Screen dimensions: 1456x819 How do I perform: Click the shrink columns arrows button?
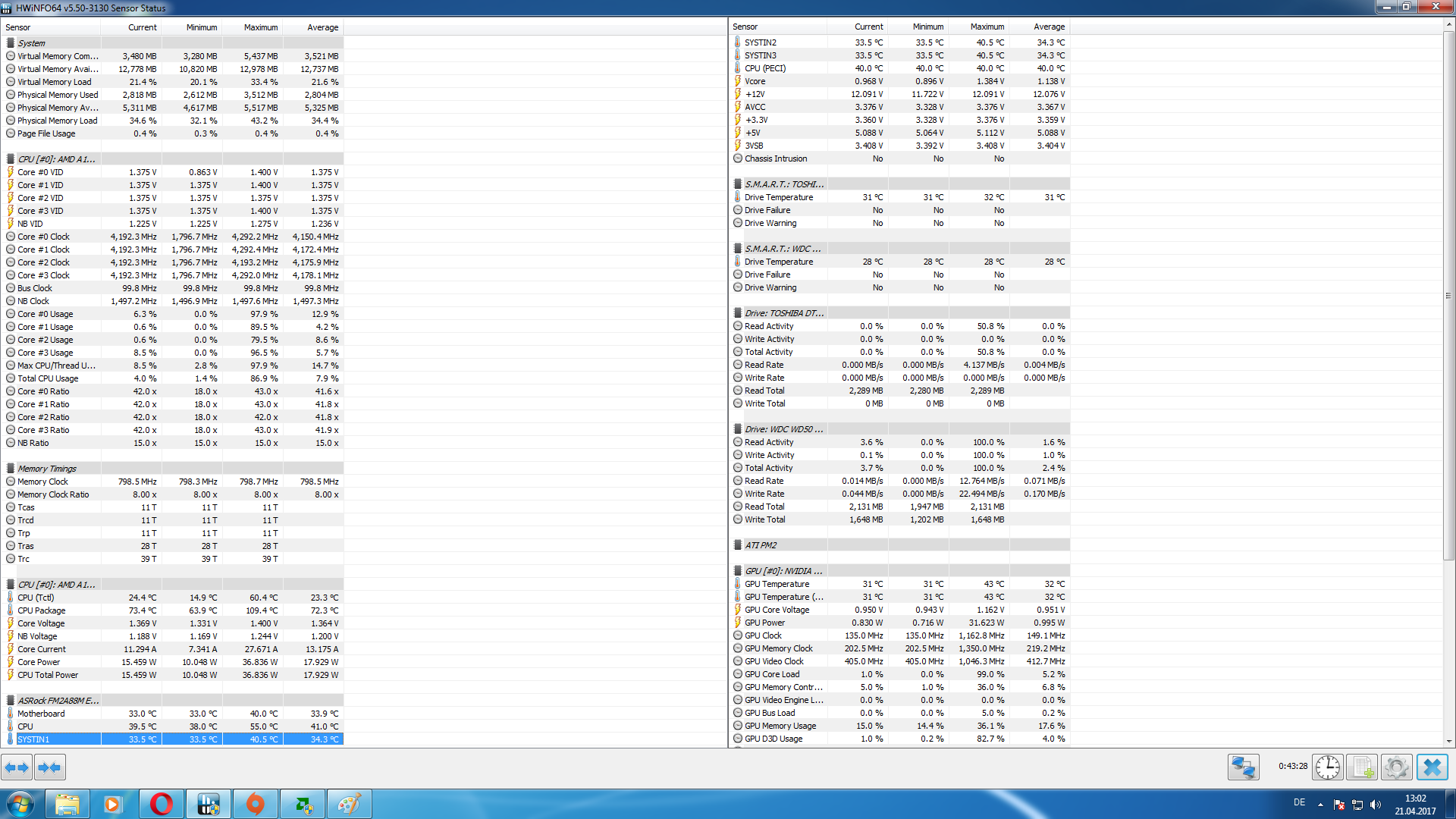50,767
